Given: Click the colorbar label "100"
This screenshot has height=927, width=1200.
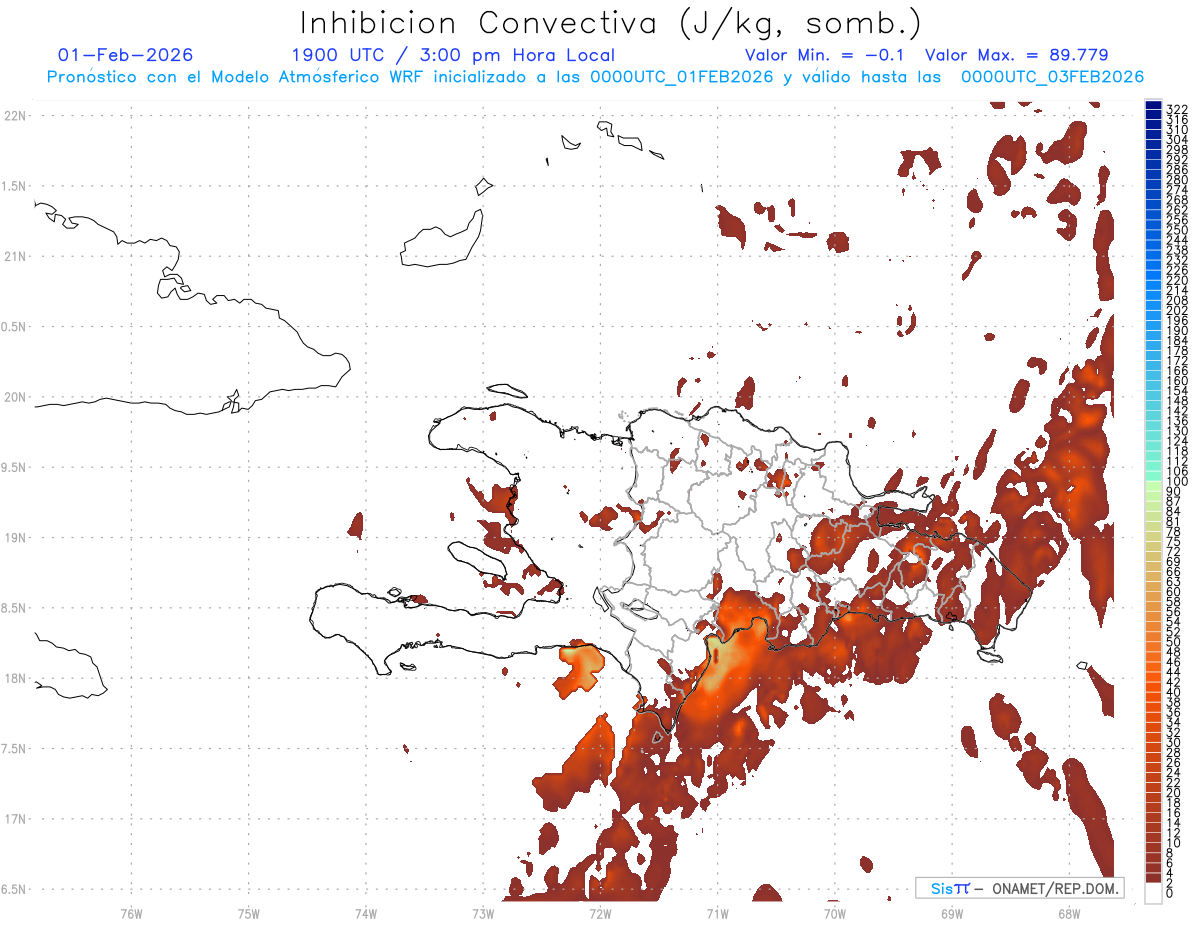Looking at the screenshot, I should [x=1177, y=482].
